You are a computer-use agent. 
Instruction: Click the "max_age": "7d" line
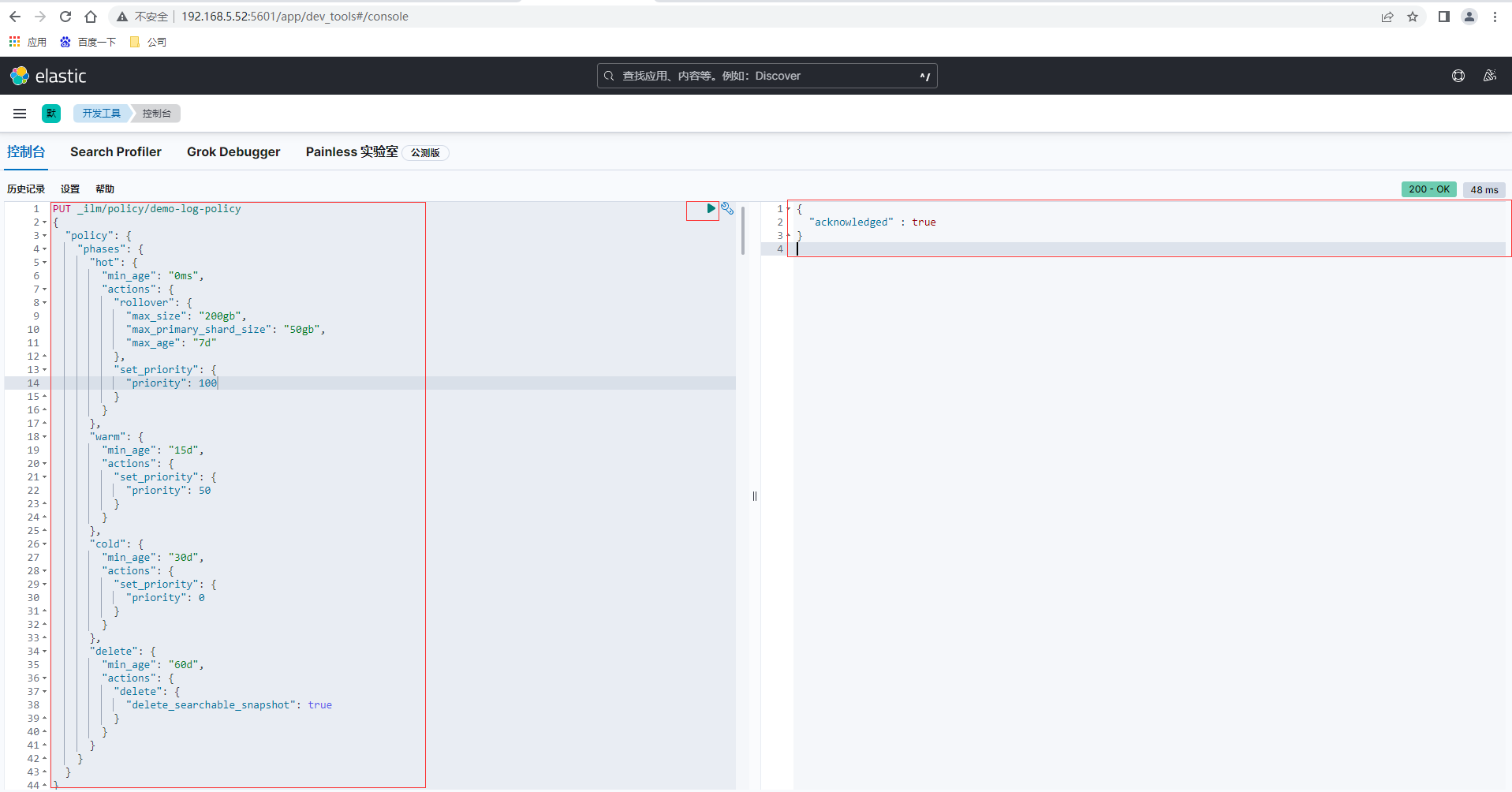(171, 343)
